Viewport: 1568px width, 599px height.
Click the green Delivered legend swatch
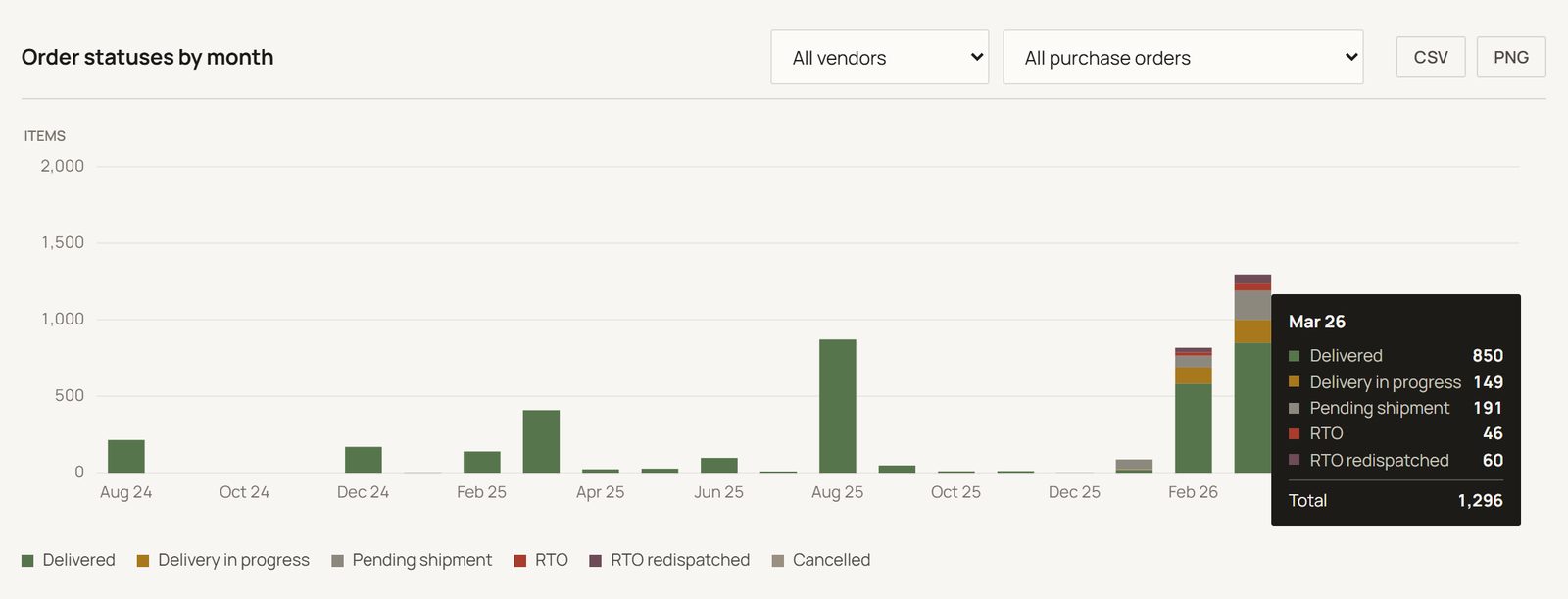pos(27,561)
